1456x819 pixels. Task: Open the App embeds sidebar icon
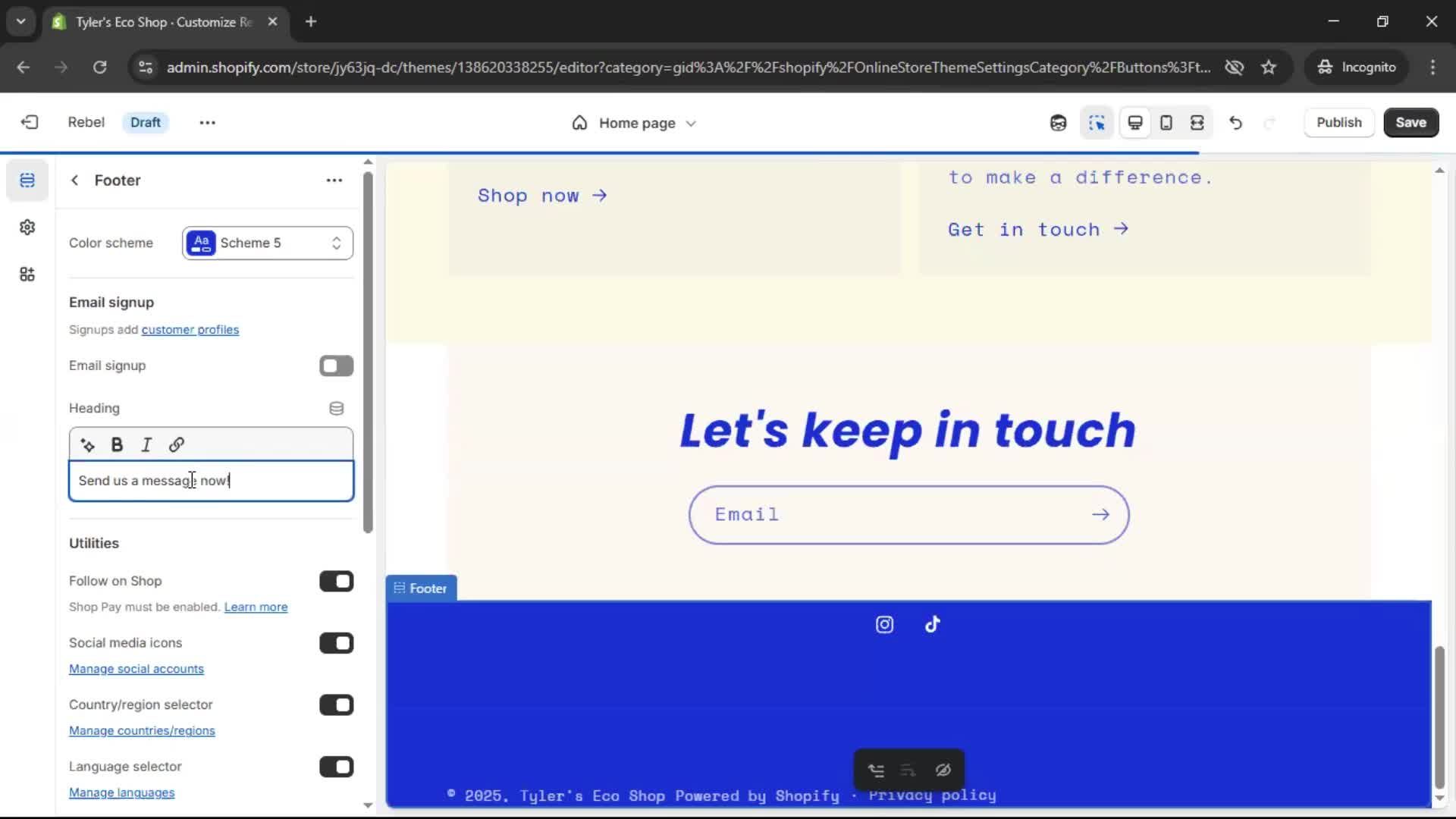27,275
